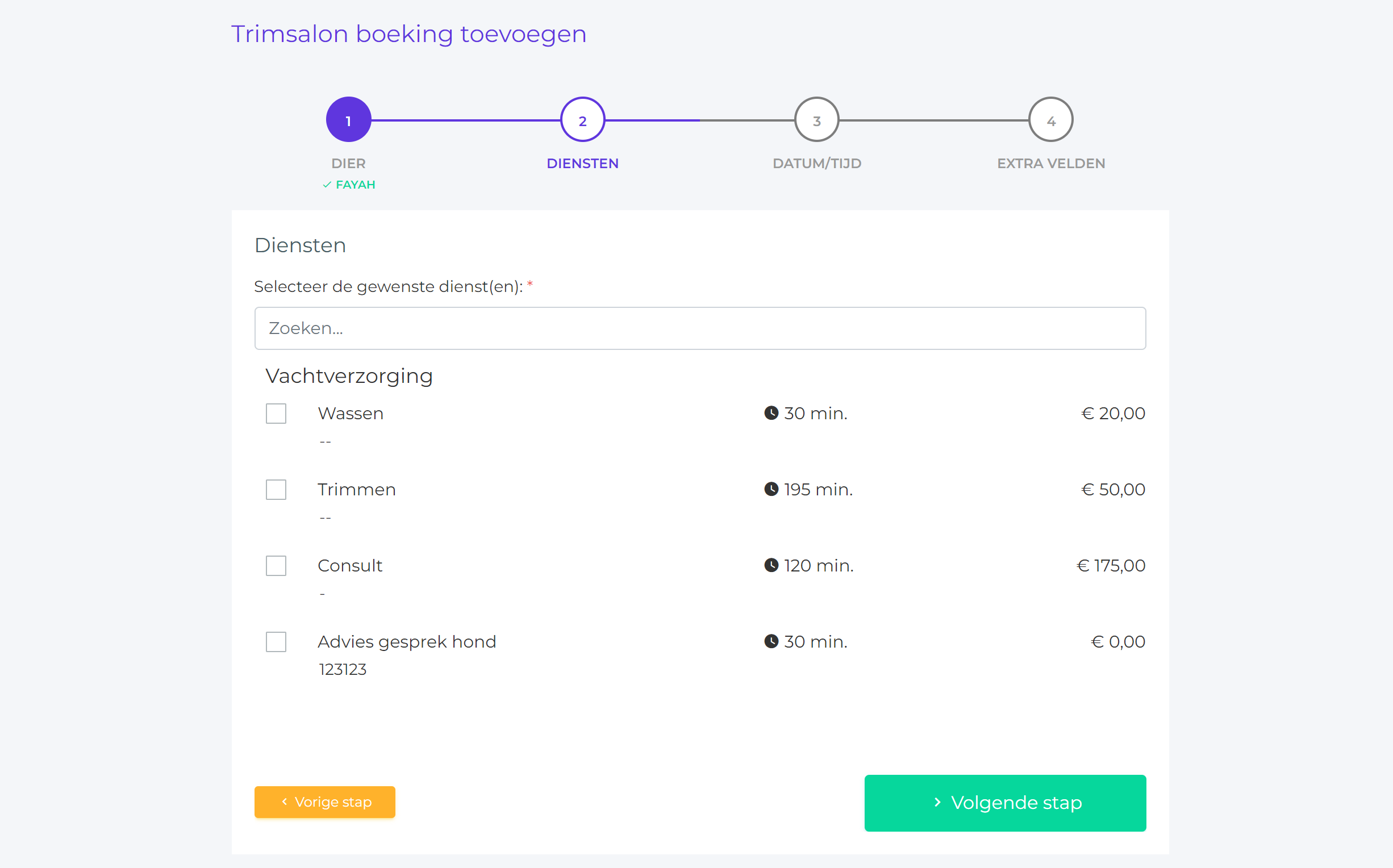Click the clock icon next to Wassen duration
The image size is (1393, 868).
pyautogui.click(x=771, y=414)
